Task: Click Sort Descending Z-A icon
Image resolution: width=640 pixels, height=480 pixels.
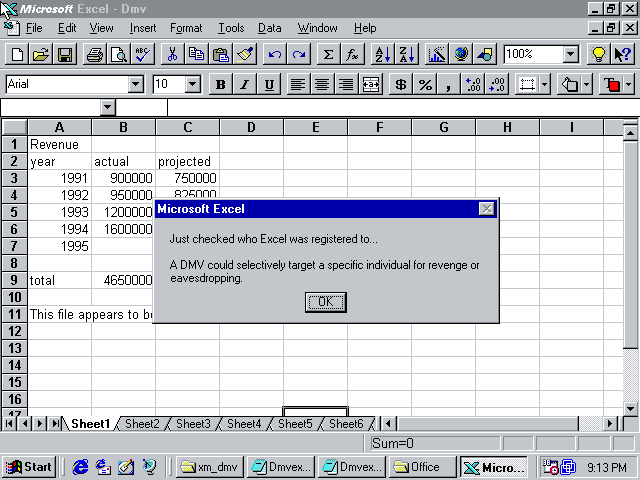Action: pyautogui.click(x=407, y=54)
